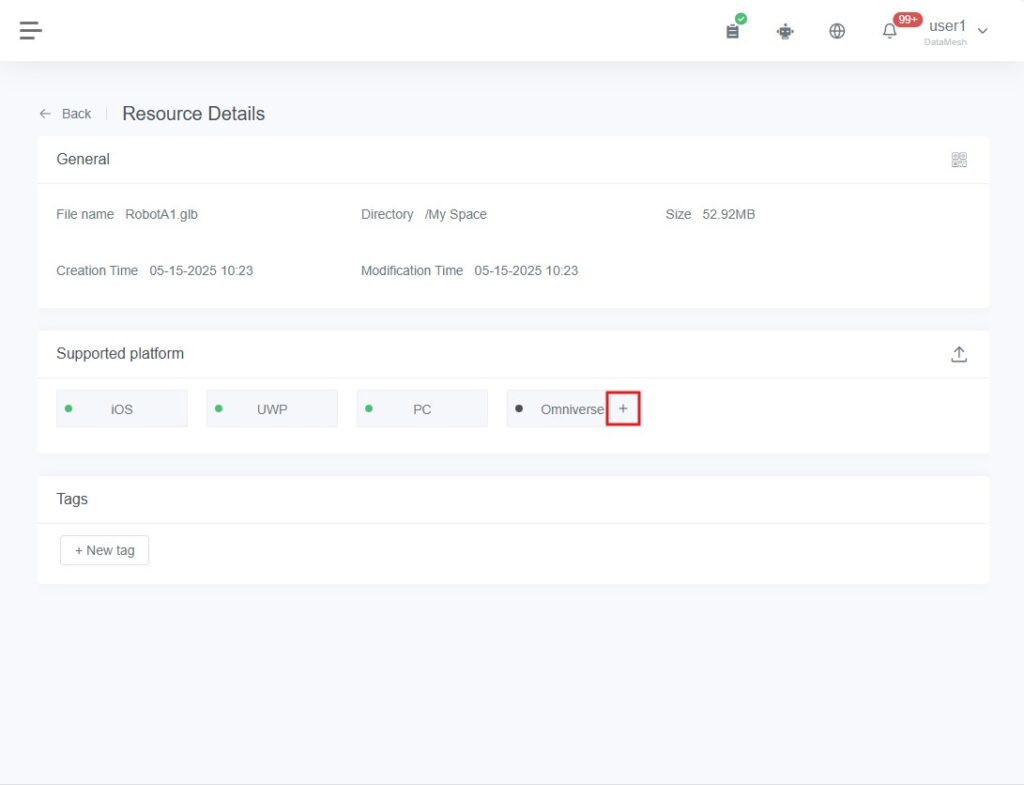Open the user1 account menu

tap(947, 27)
